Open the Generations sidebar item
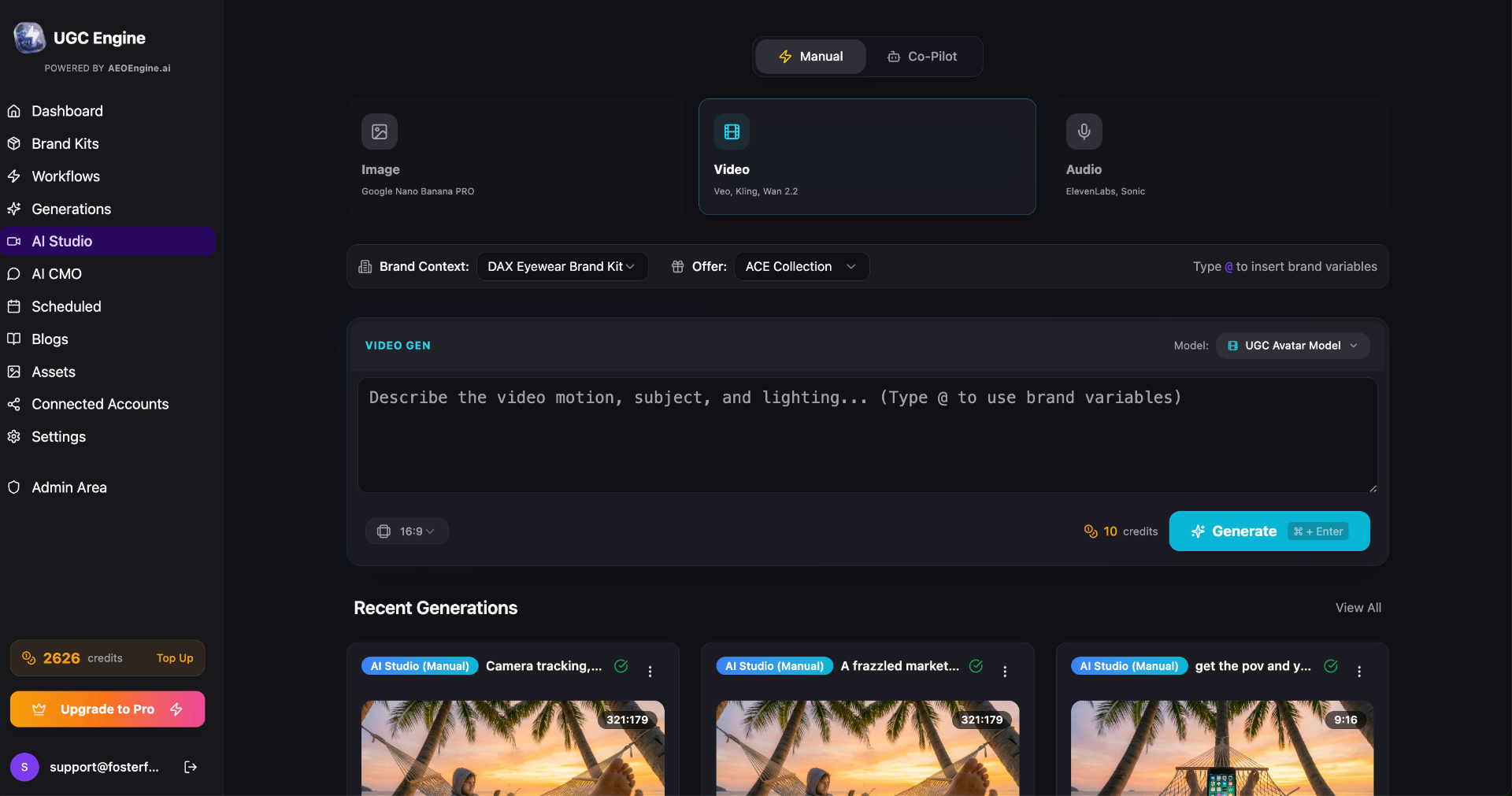 (x=71, y=209)
